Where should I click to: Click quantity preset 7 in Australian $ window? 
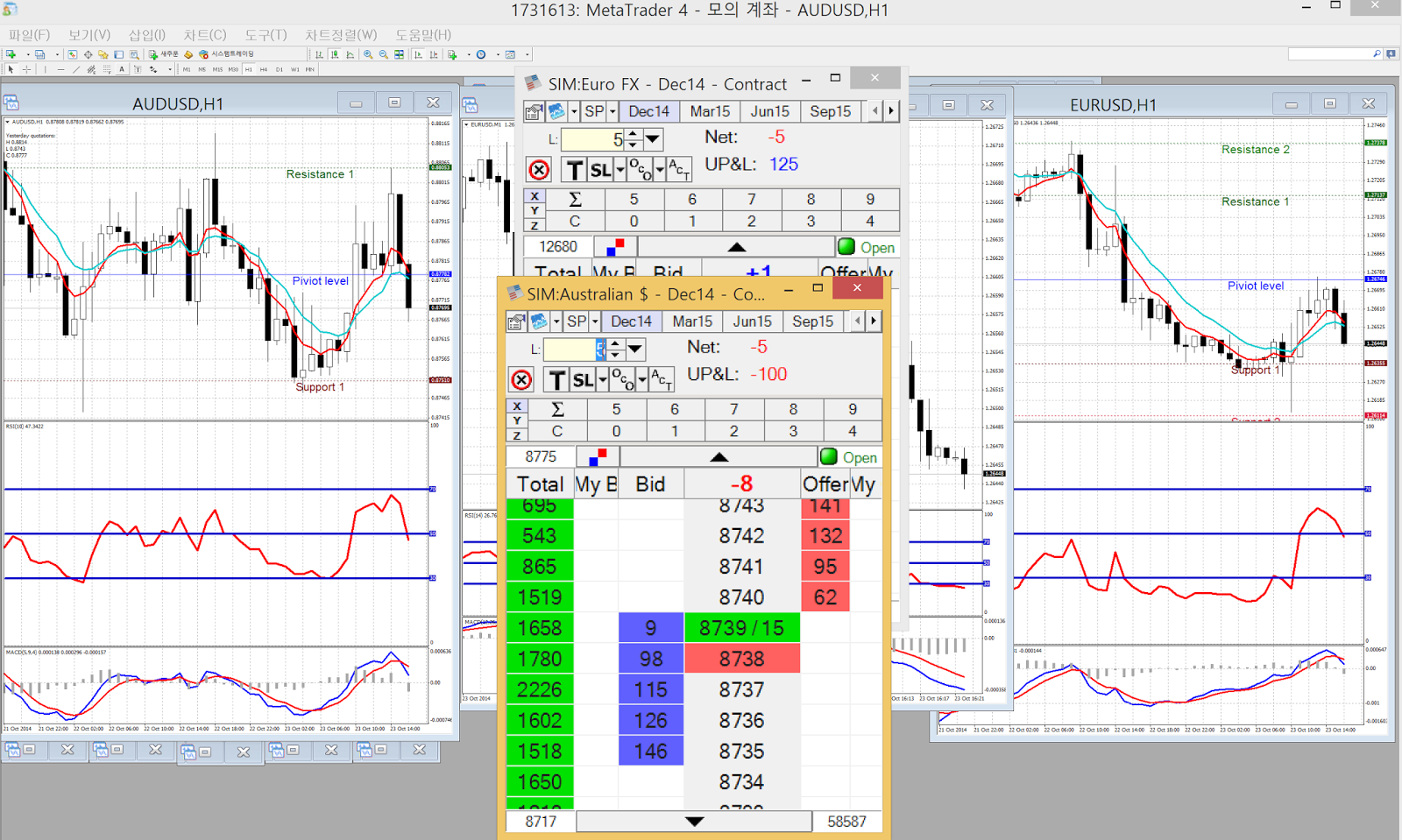[734, 409]
